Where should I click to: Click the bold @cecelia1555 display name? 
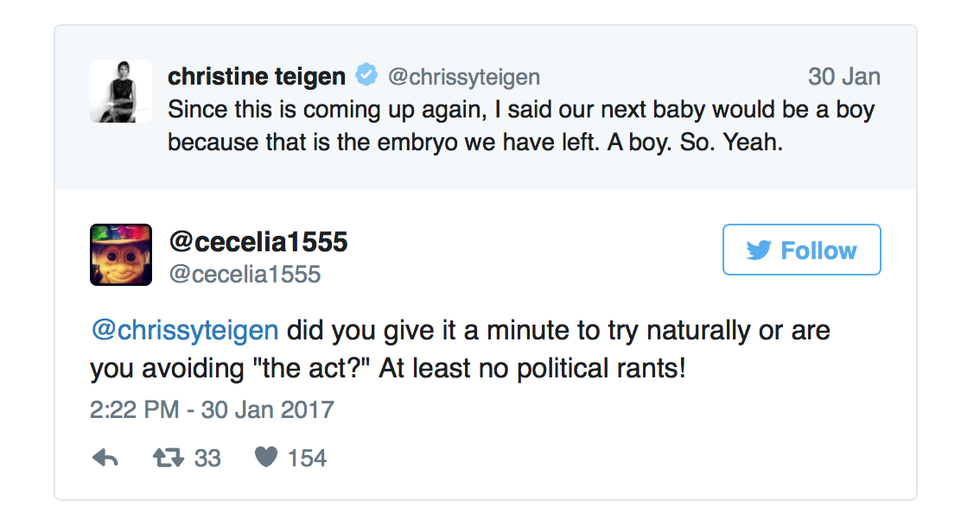[x=258, y=242]
